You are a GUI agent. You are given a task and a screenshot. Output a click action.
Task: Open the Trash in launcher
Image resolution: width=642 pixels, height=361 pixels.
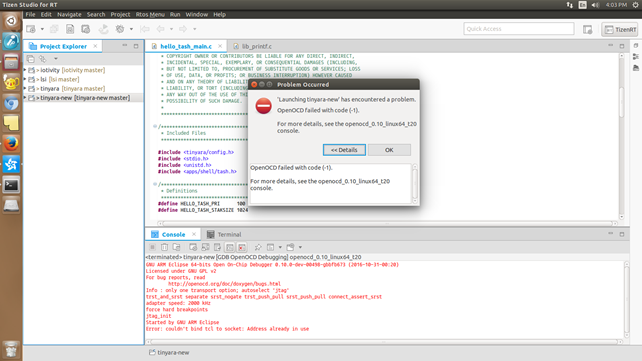[11, 350]
